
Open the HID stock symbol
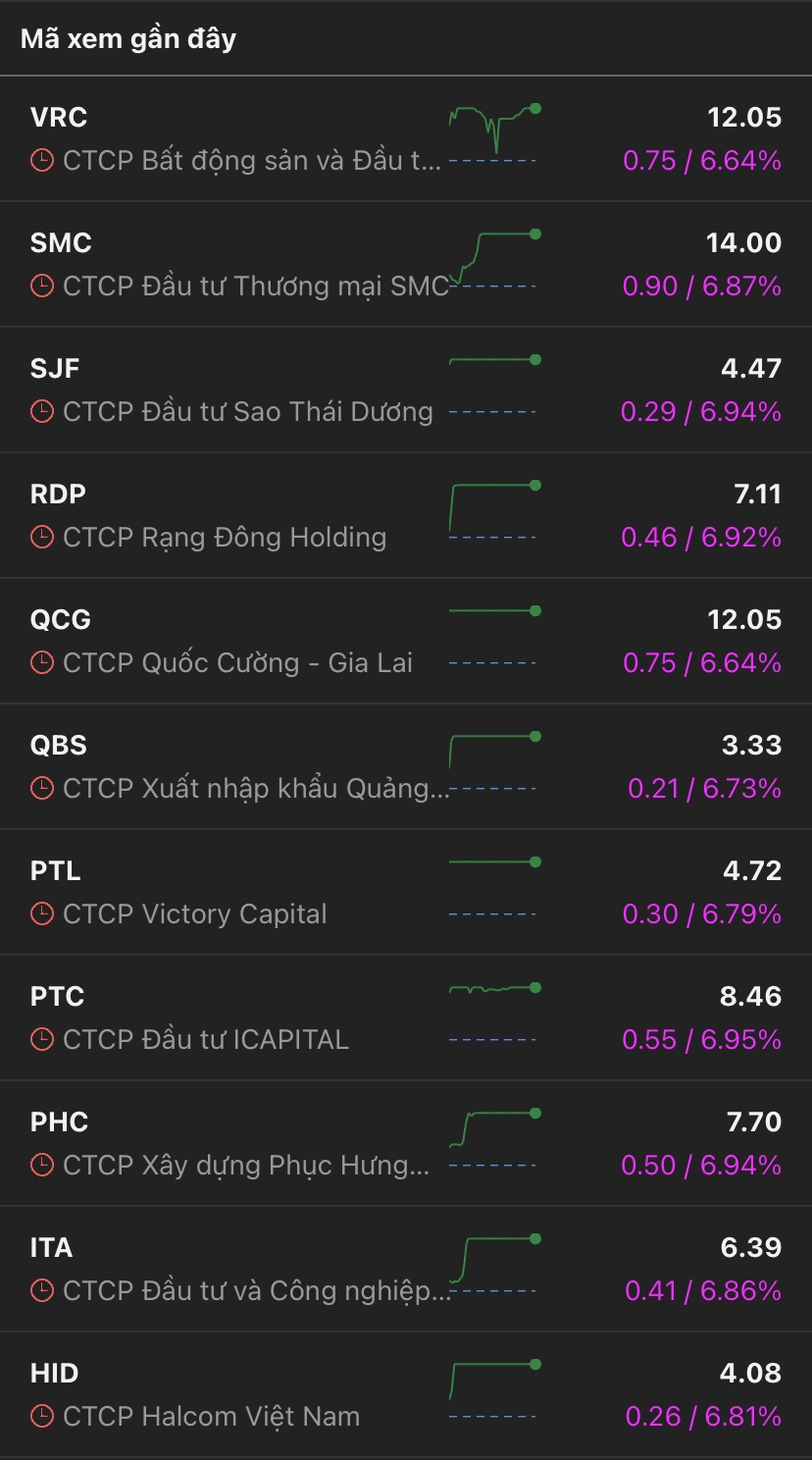click(x=55, y=1373)
